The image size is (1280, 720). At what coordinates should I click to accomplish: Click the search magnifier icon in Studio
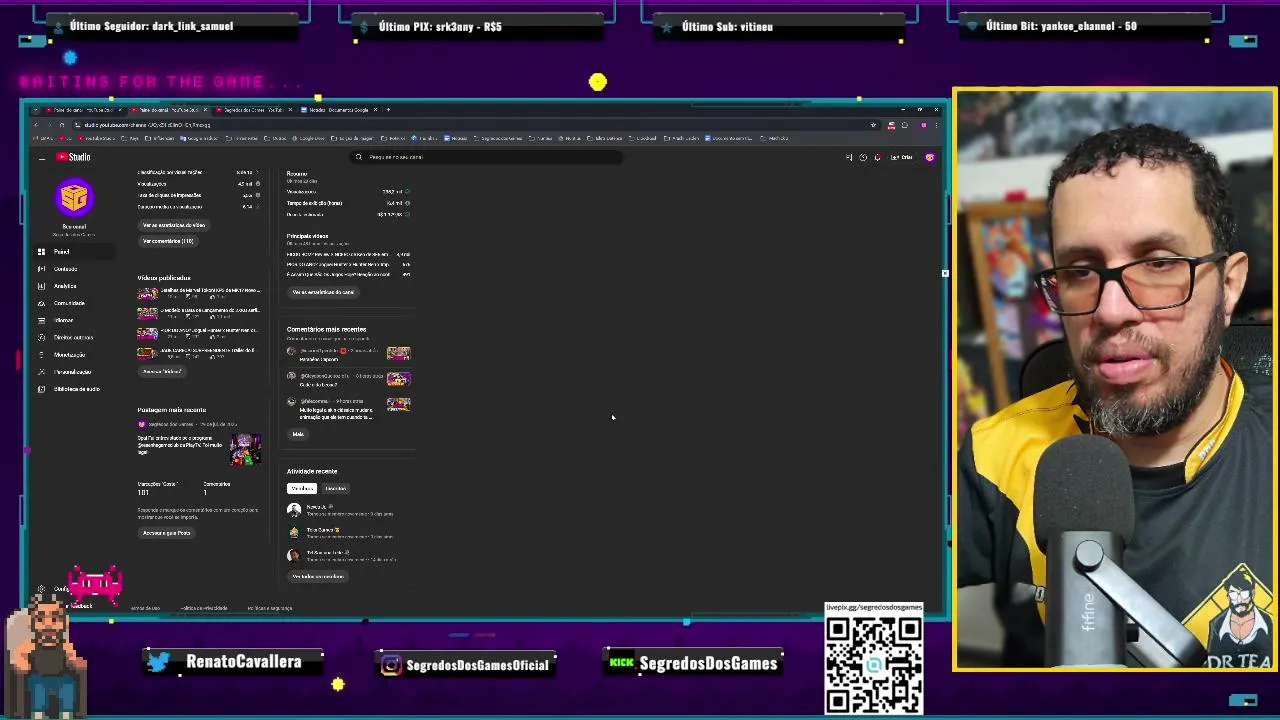coord(359,157)
